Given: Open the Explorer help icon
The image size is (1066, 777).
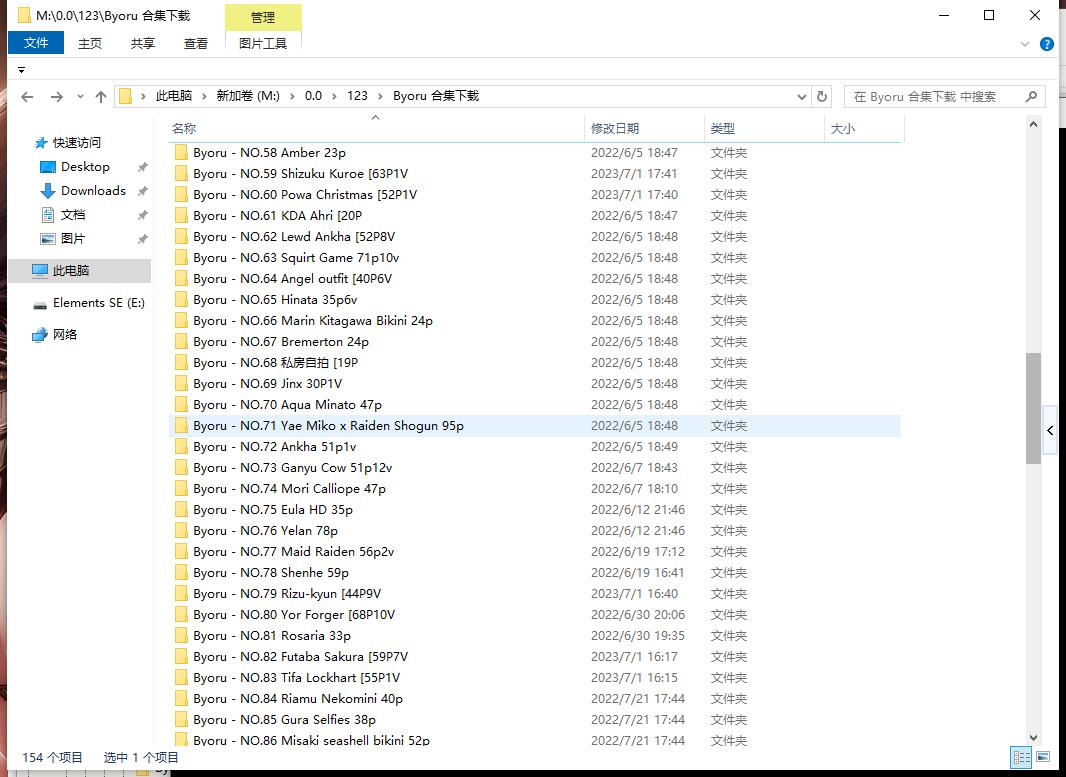Looking at the screenshot, I should [1047, 44].
